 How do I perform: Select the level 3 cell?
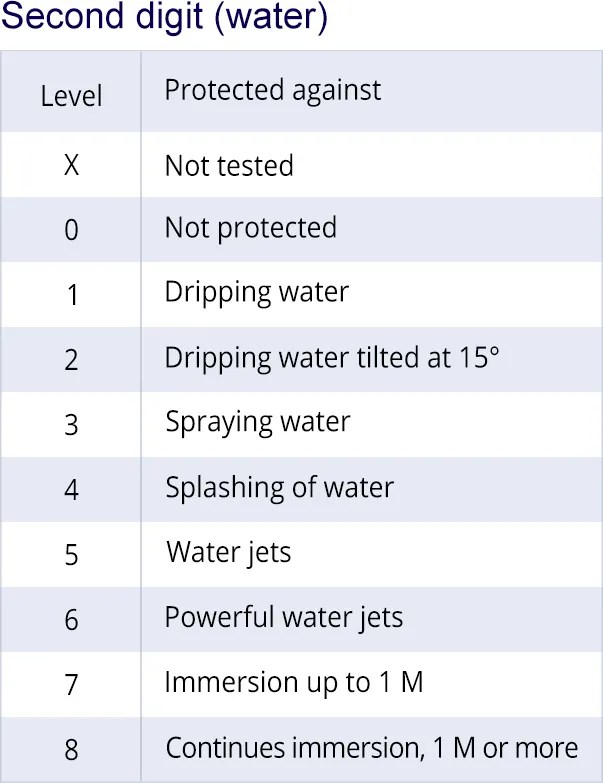click(71, 424)
